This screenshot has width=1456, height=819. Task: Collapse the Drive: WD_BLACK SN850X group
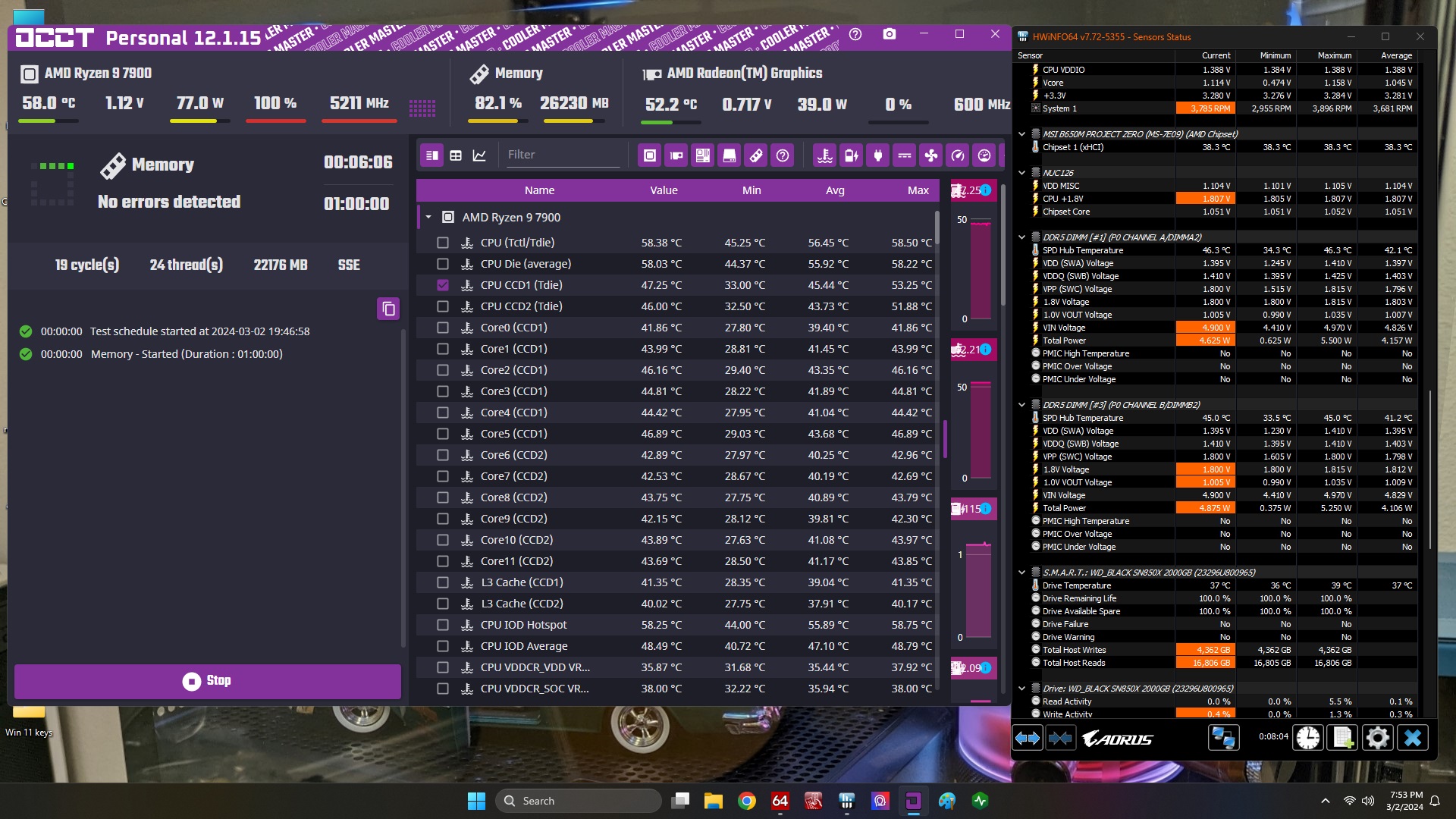[x=1021, y=689]
